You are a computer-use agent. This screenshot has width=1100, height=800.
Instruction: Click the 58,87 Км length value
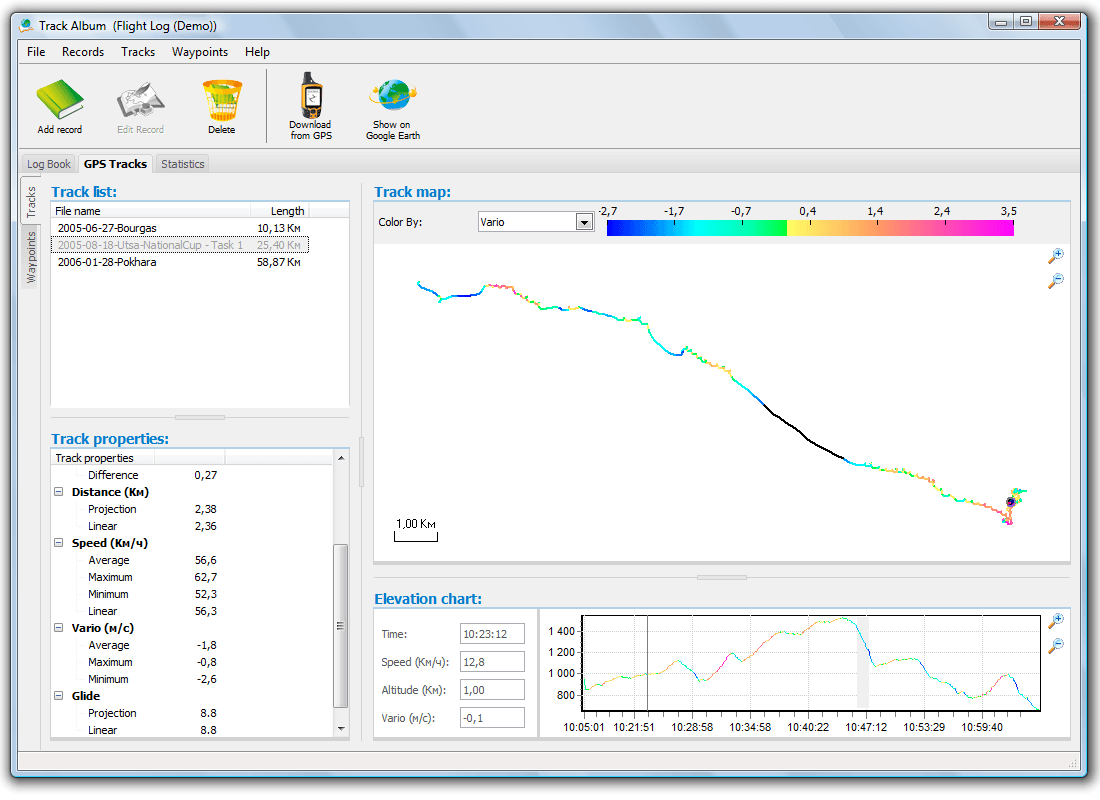[279, 262]
